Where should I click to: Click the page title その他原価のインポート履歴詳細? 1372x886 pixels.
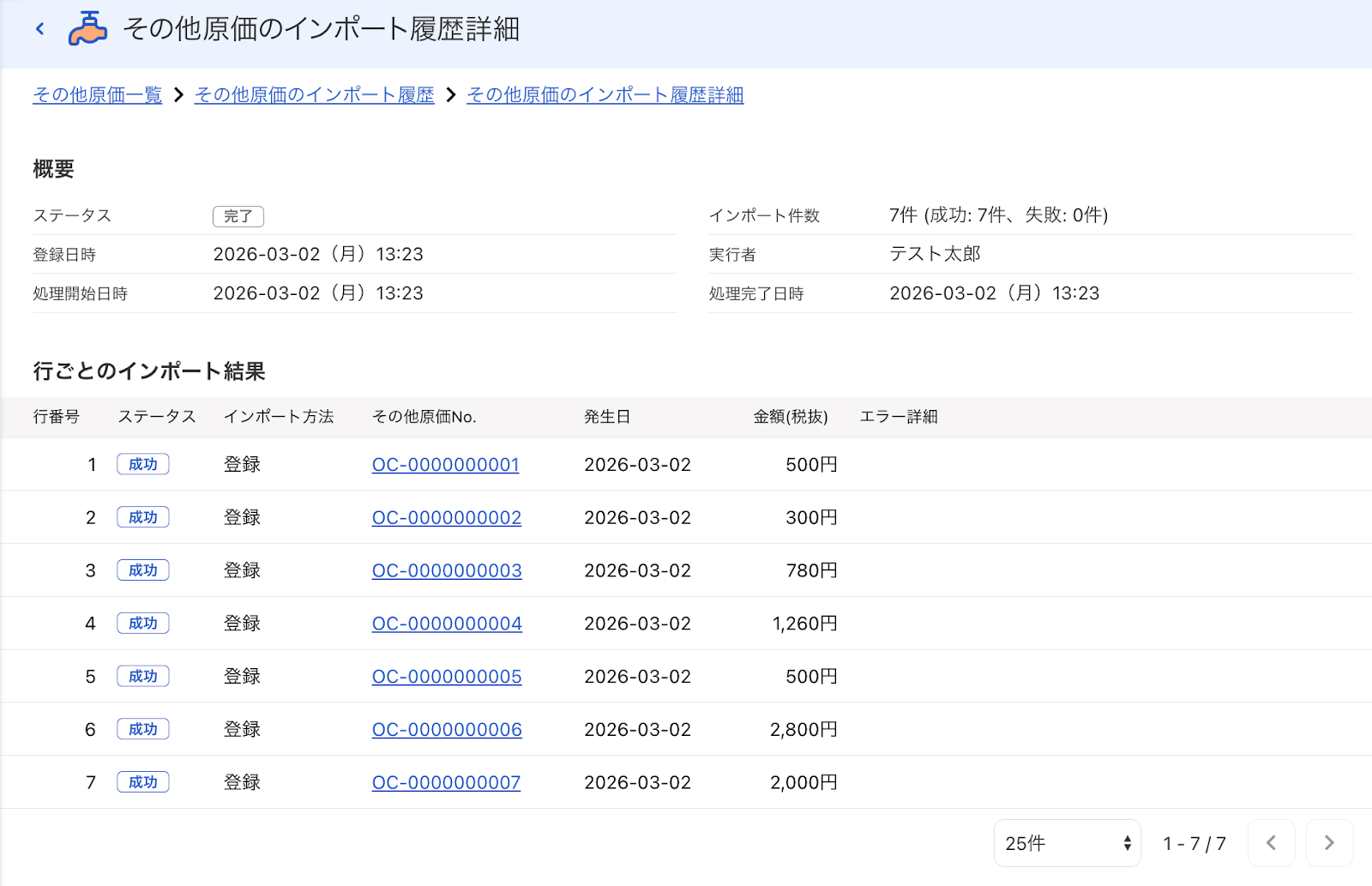[322, 29]
